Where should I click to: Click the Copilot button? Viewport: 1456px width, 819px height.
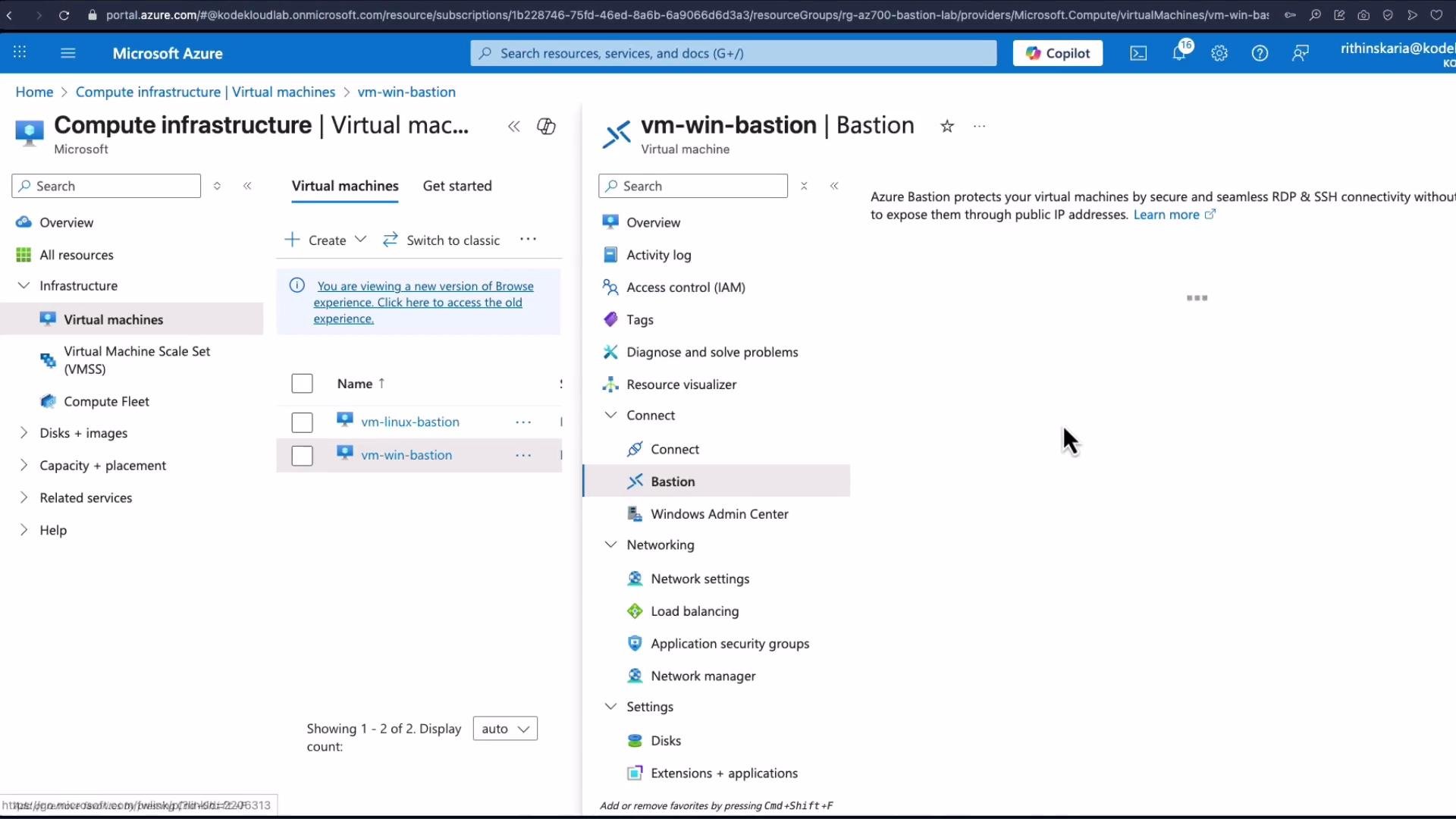click(1058, 53)
